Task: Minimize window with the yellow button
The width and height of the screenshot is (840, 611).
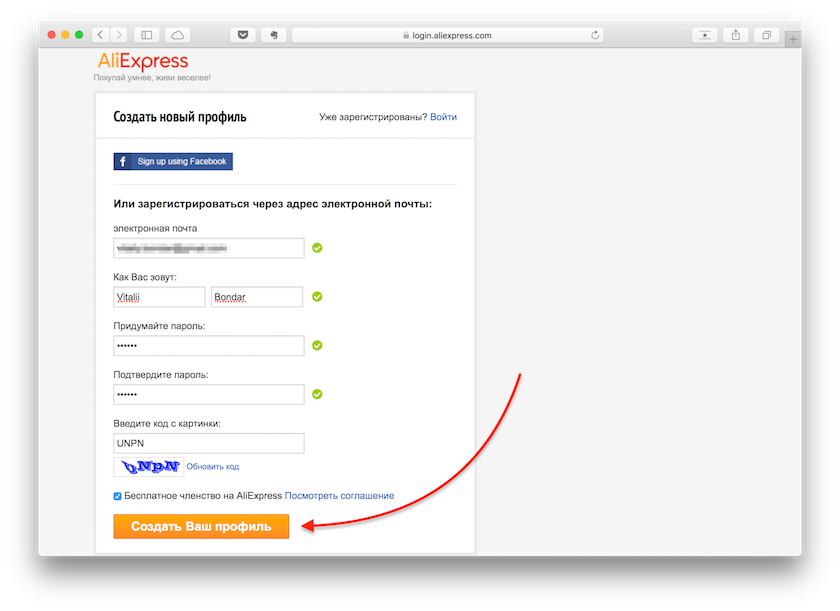Action: pyautogui.click(x=65, y=35)
